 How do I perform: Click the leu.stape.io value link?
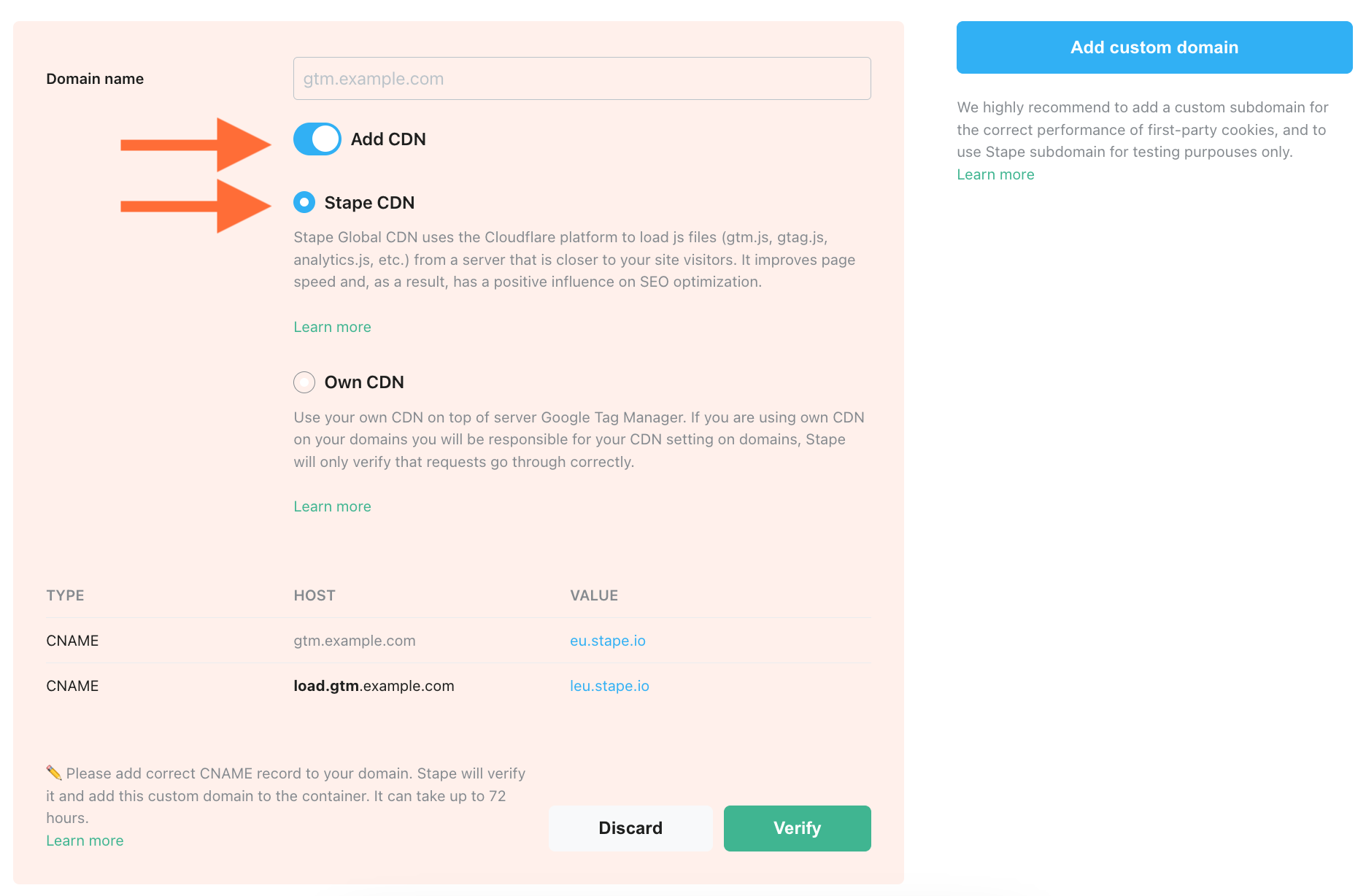(609, 686)
